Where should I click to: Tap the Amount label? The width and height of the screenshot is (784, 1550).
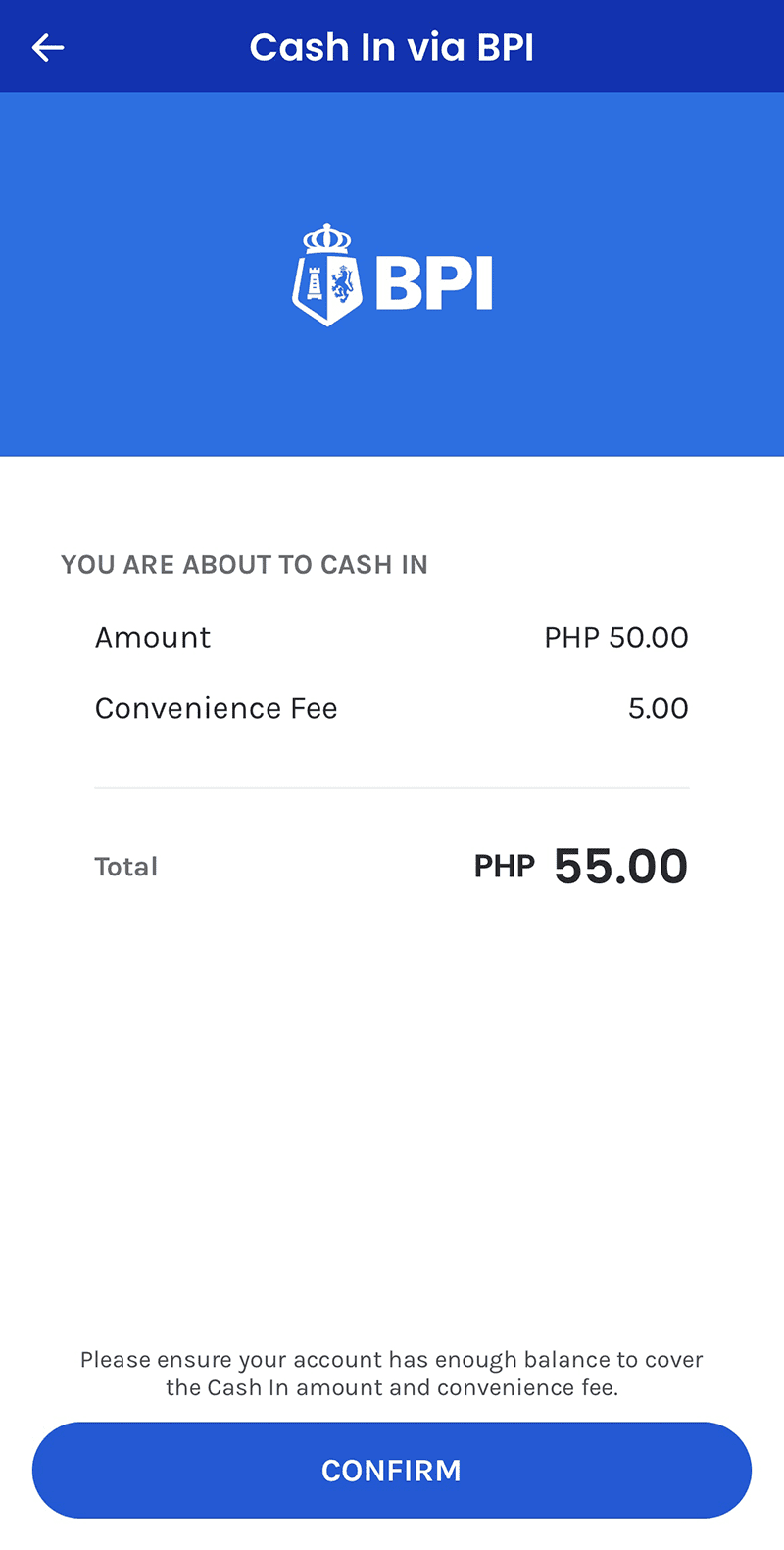[x=153, y=637]
